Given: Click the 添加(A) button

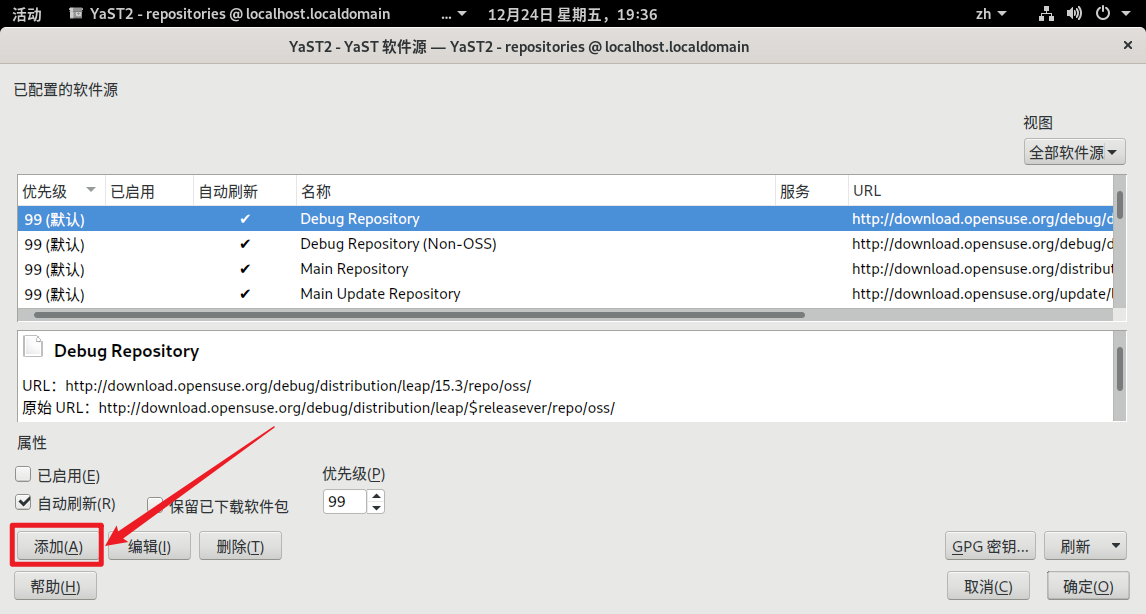Looking at the screenshot, I should [x=58, y=546].
